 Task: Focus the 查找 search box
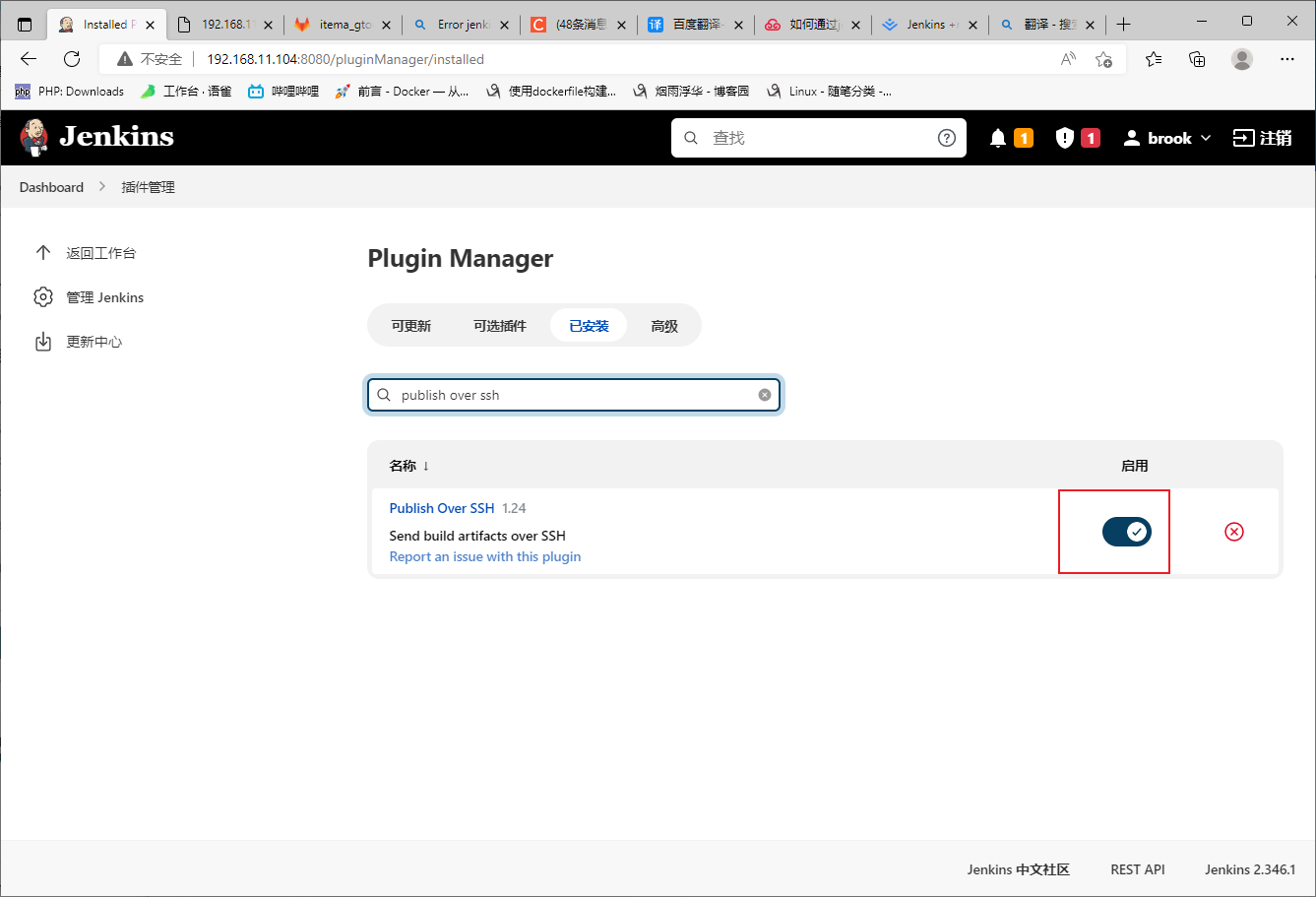[x=819, y=138]
